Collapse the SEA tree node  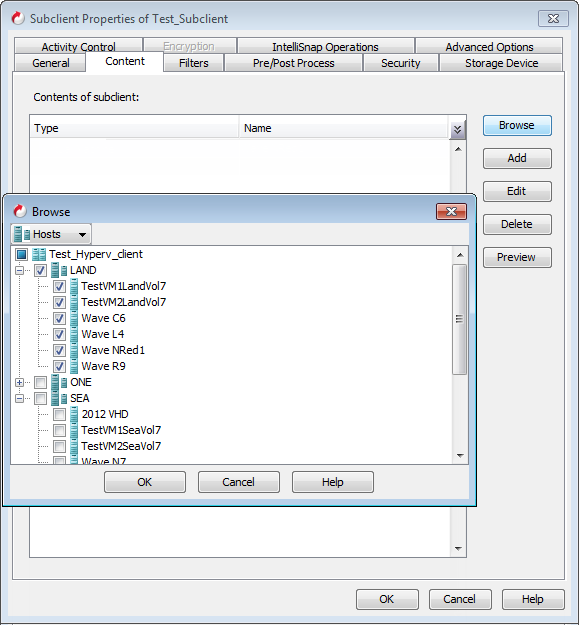pyautogui.click(x=19, y=399)
